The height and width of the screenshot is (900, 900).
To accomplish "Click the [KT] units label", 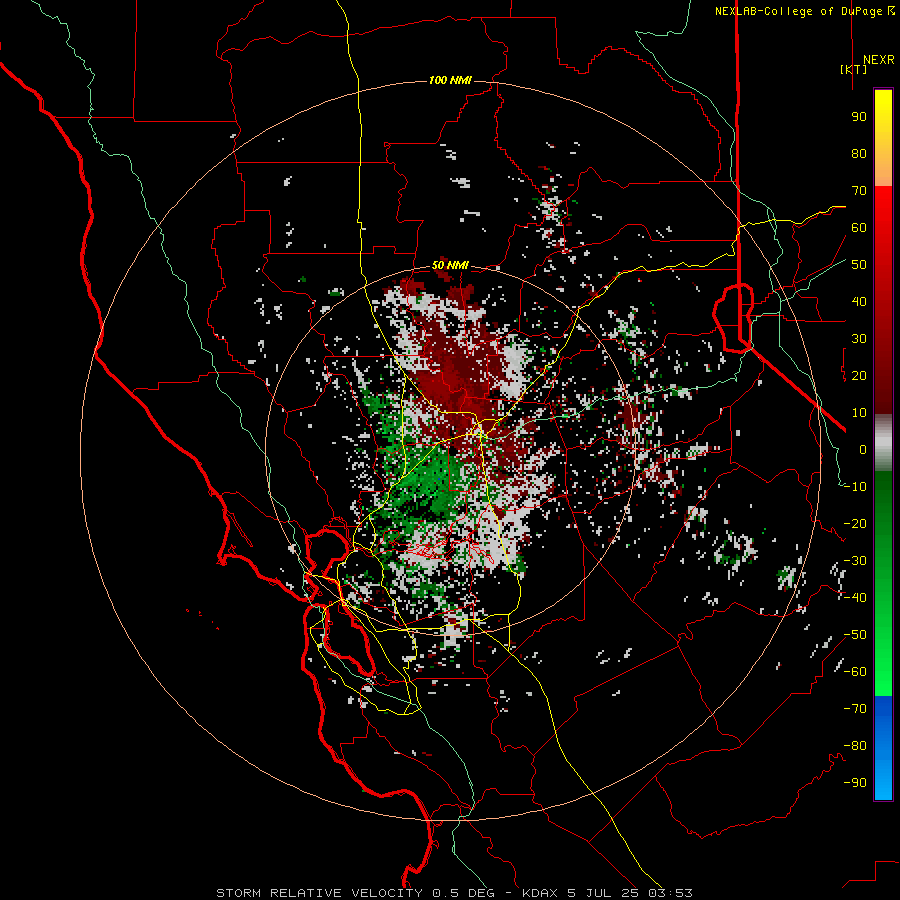I will 854,69.
